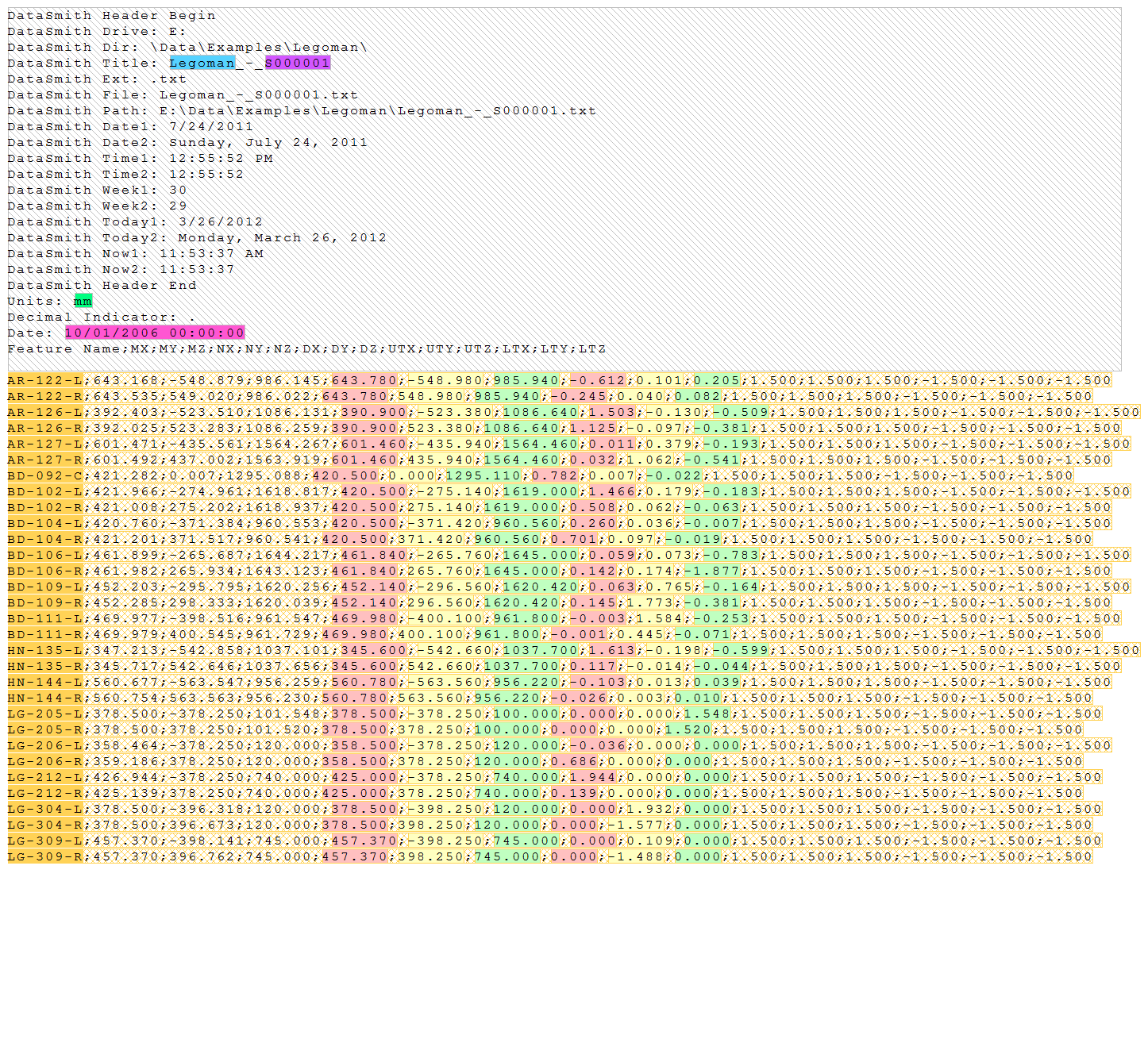Select the HN-135-L feature name

[x=45, y=650]
